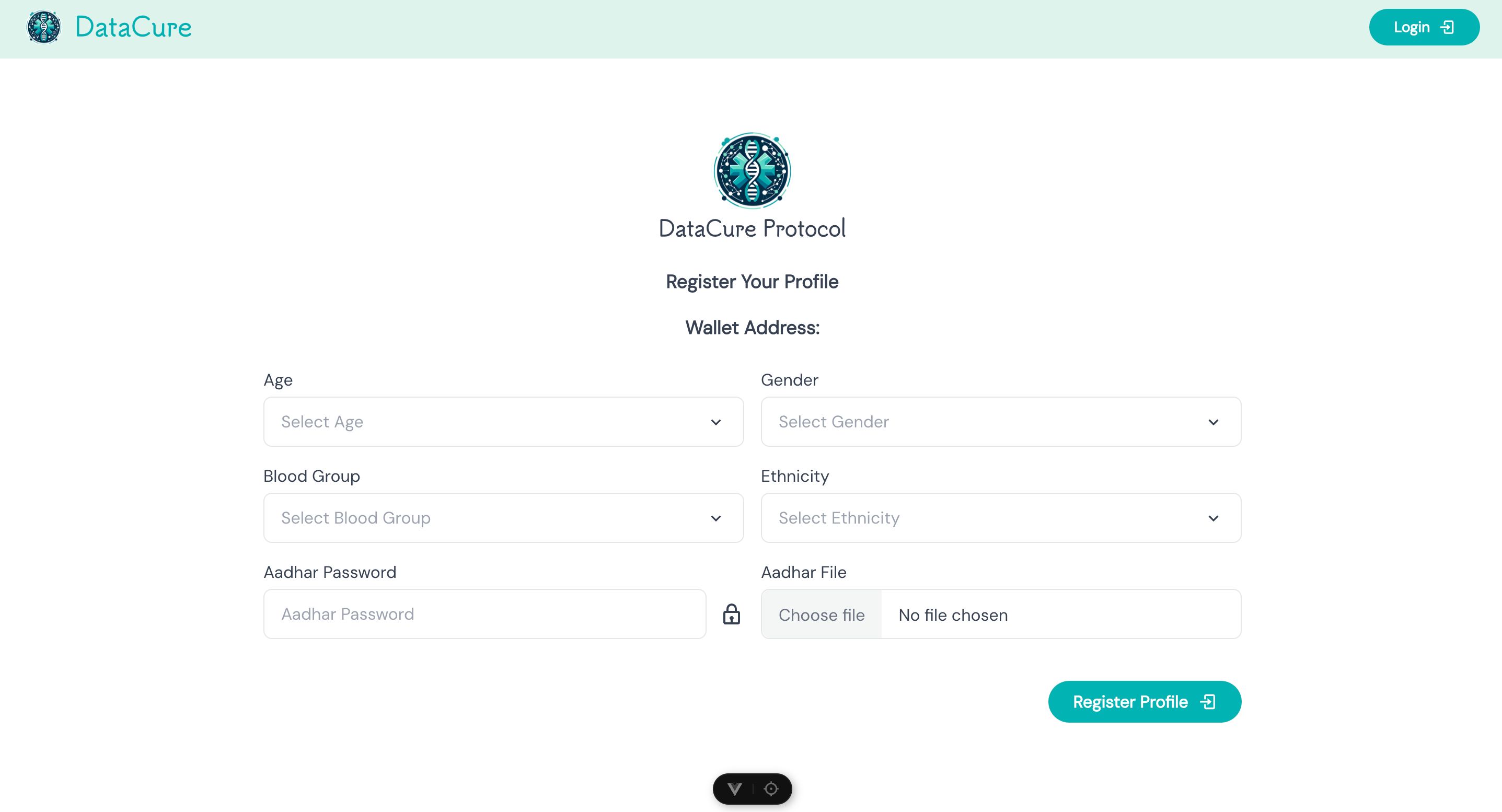Select the Gender dropdown option

(x=1001, y=421)
